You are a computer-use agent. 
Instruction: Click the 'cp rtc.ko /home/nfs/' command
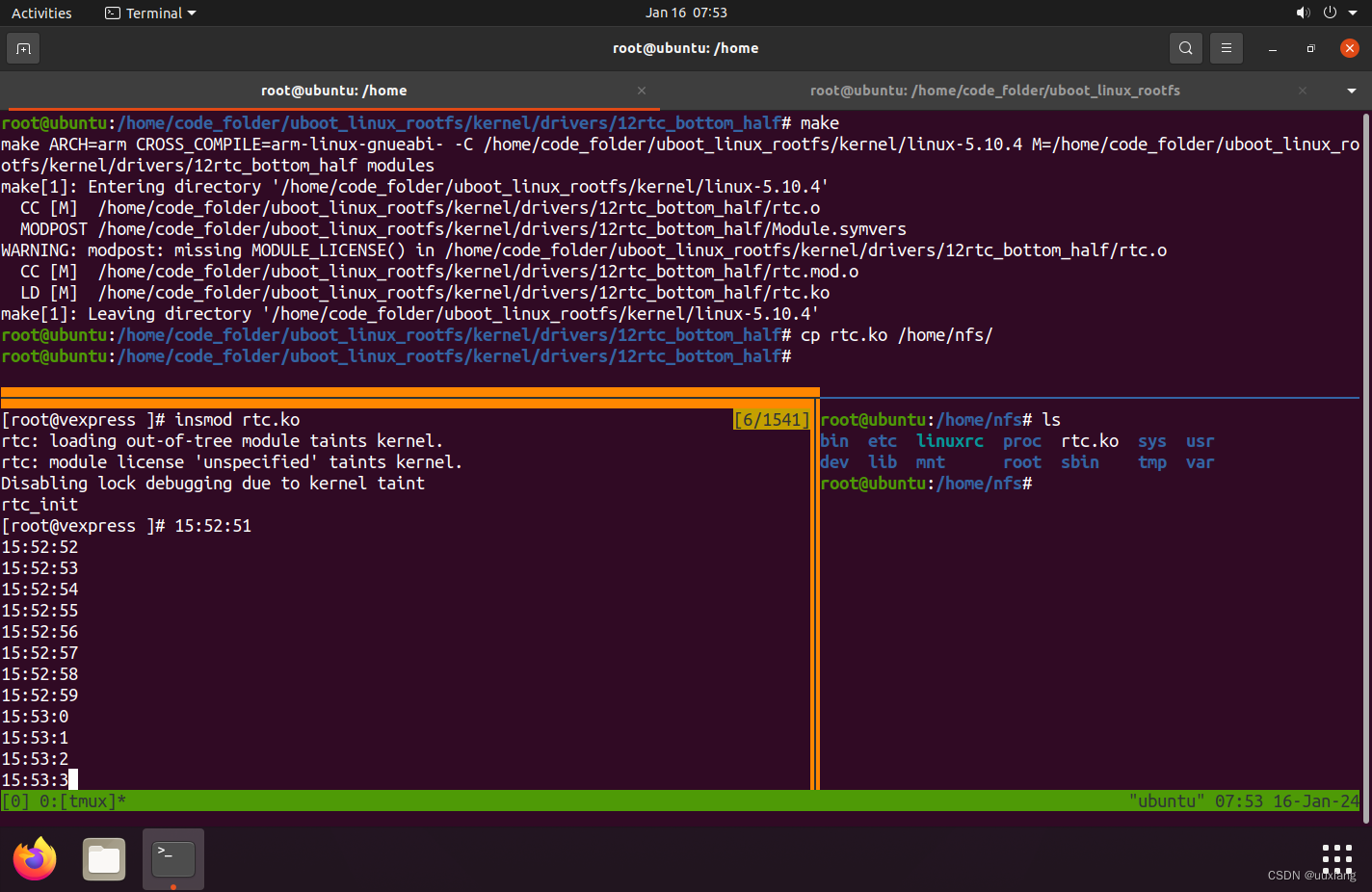[x=897, y=335]
